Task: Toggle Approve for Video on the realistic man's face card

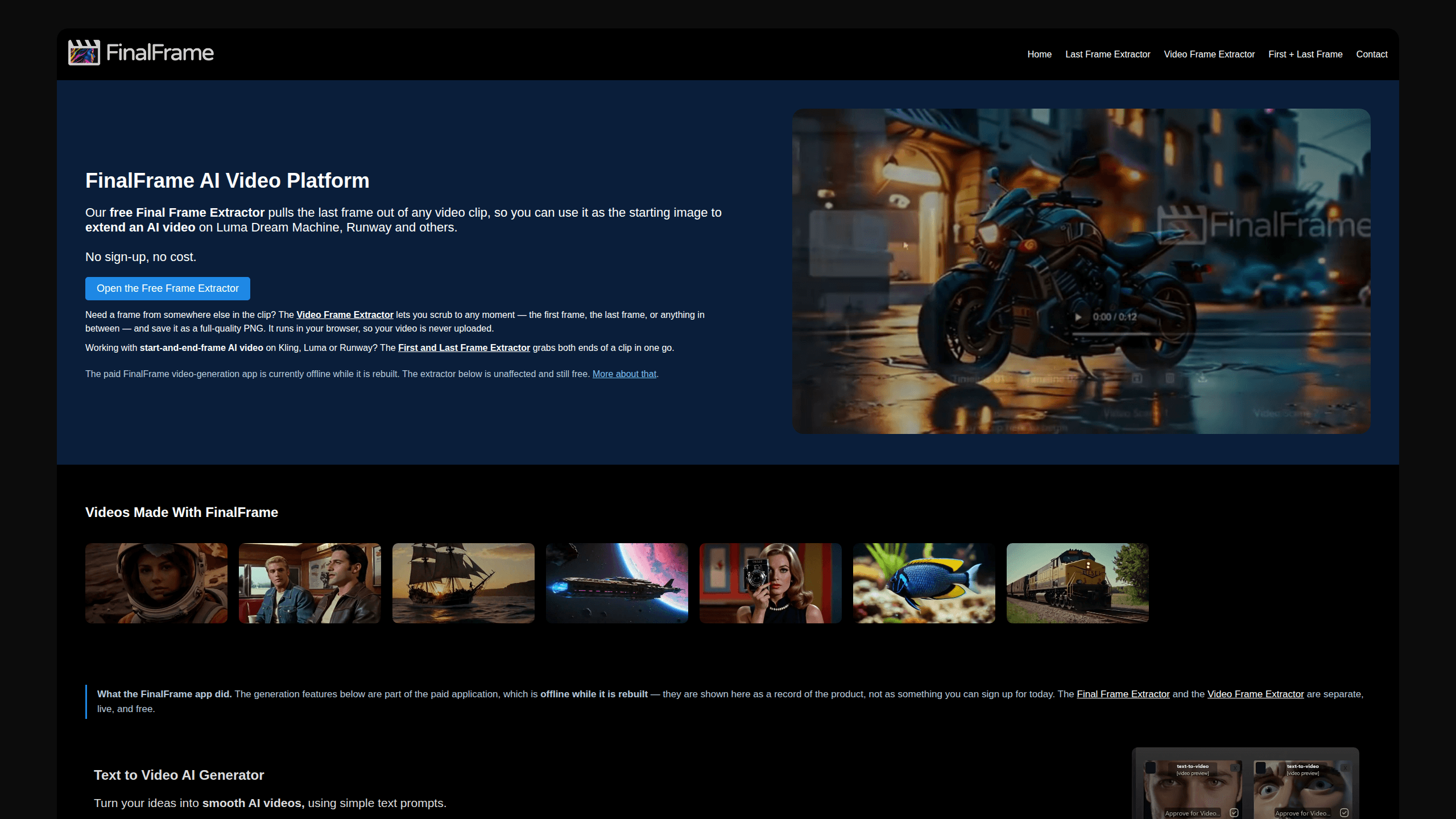Action: (x=1234, y=813)
